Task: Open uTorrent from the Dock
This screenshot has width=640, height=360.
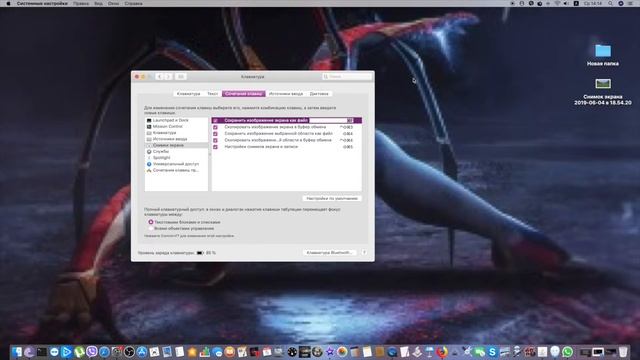Action: point(79,352)
